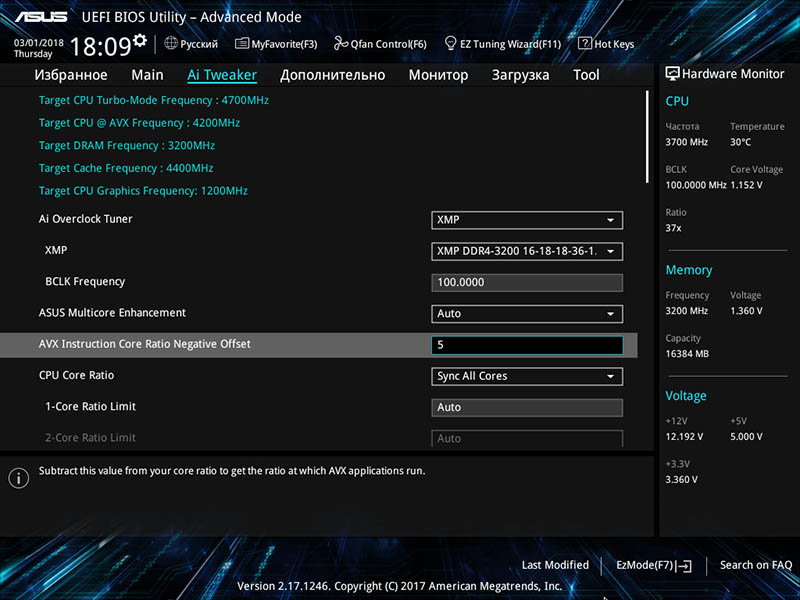
Task: Click Target DRAM Frequency : 3200MHz
Action: [127, 146]
